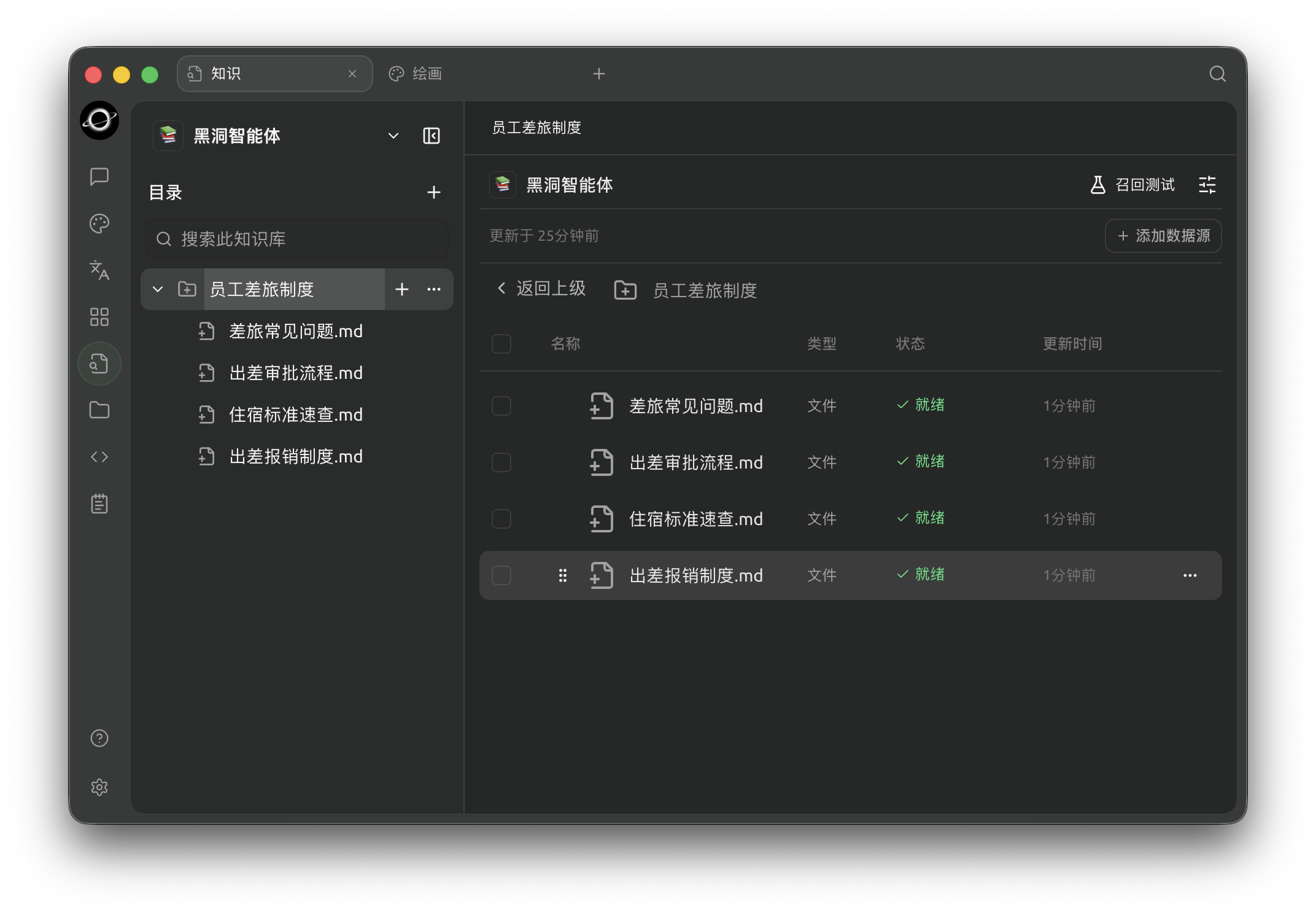Screen dimensions: 1316x915
Task: Click search magnifier in top right corner
Action: [x=1218, y=74]
